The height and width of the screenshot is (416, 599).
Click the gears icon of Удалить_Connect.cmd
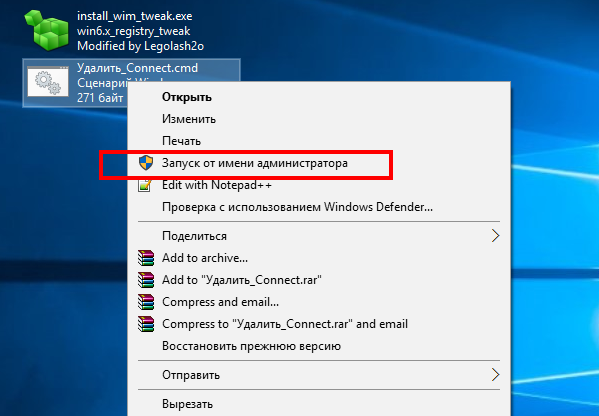tap(48, 81)
